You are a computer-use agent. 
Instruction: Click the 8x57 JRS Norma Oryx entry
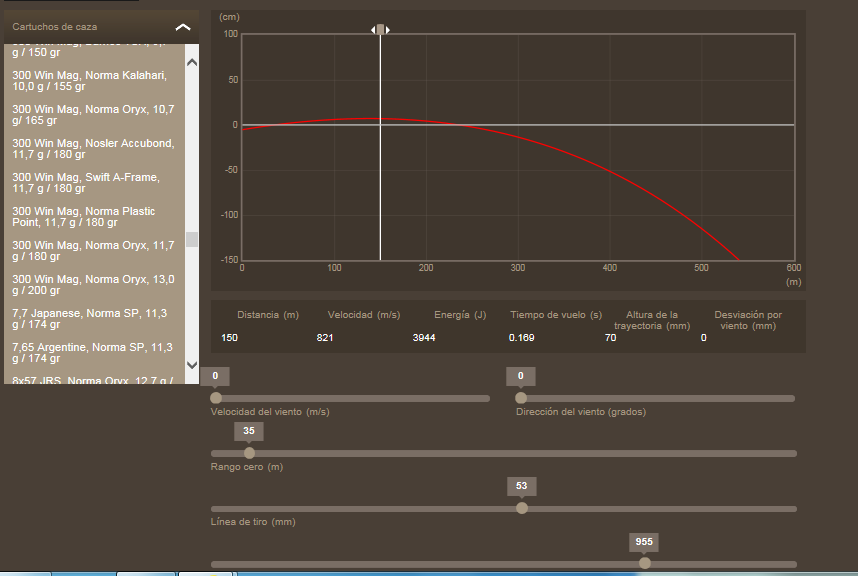[x=91, y=380]
